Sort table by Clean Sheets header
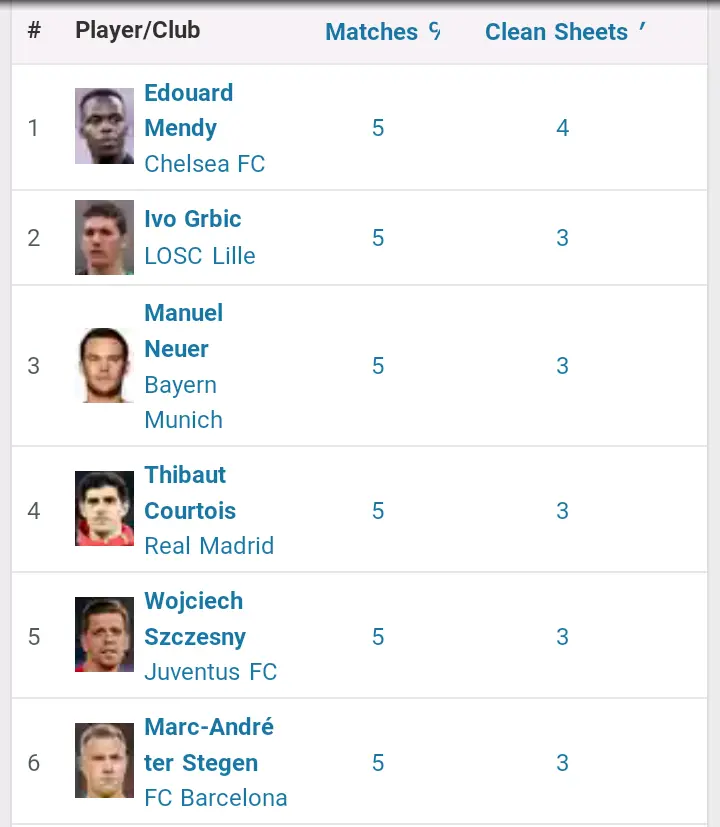The image size is (720, 827). point(556,32)
